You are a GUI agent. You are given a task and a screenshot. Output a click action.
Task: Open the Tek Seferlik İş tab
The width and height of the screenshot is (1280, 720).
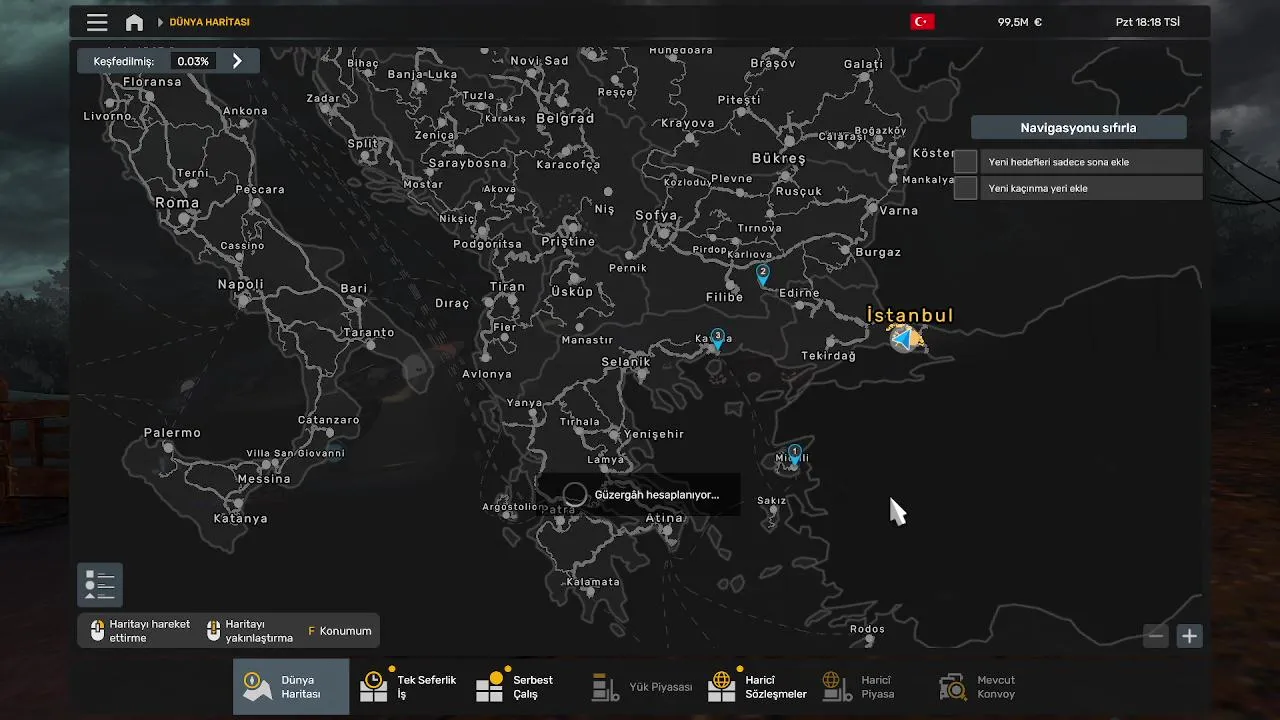[x=408, y=687]
